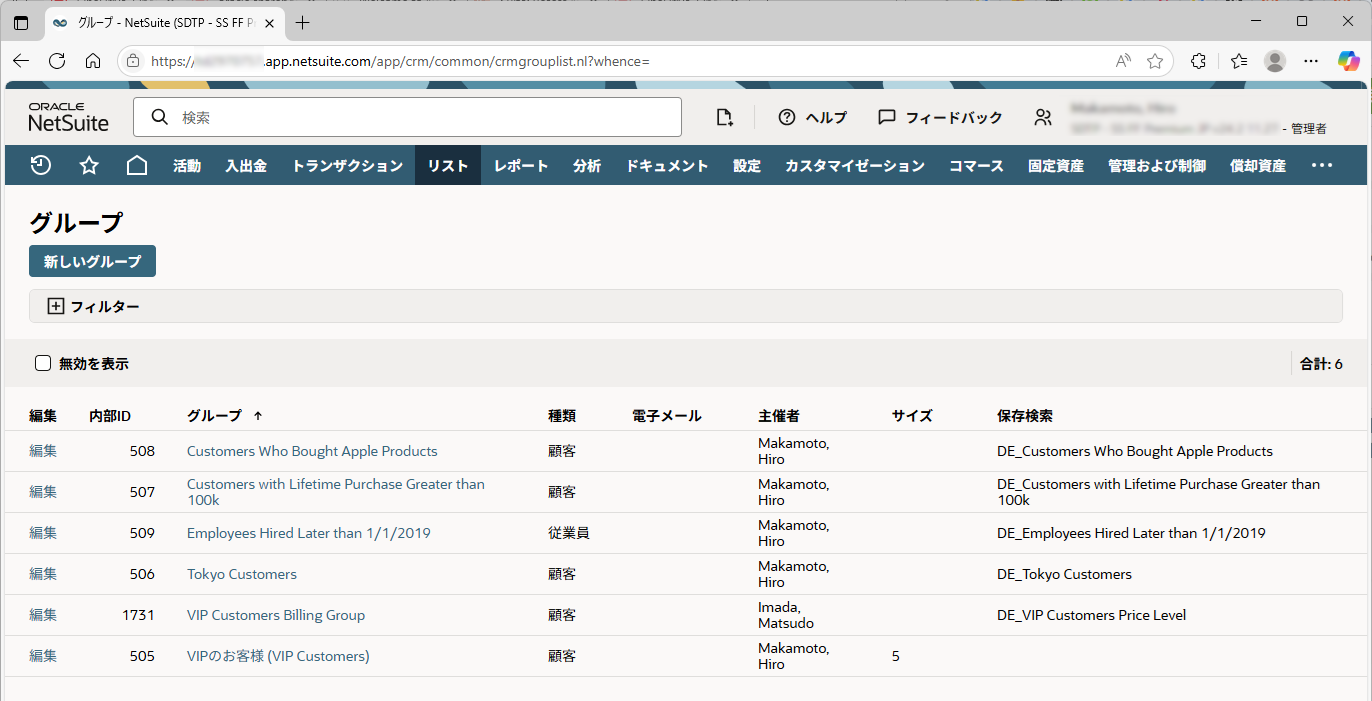Image resolution: width=1372 pixels, height=701 pixels.
Task: Open the トランザクション menu
Action: [347, 165]
